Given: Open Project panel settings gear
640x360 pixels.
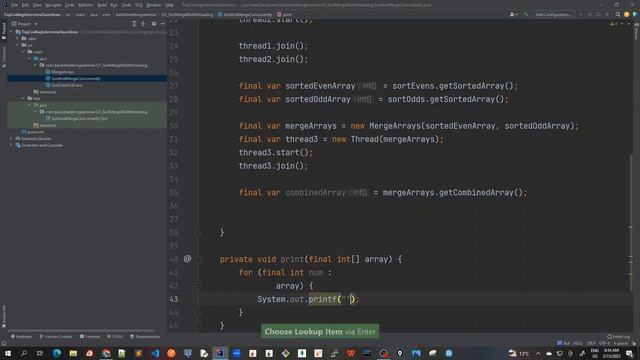Looking at the screenshot, I should point(154,24).
